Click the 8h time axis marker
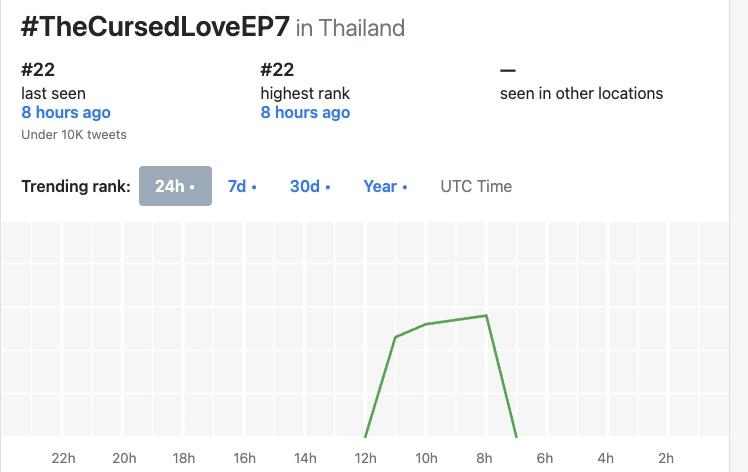 [x=485, y=458]
